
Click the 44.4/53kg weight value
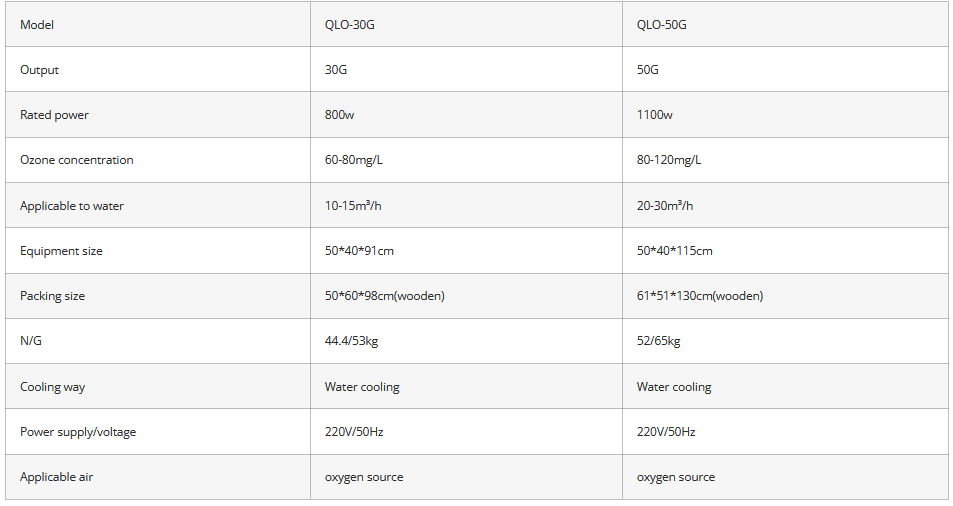point(352,341)
